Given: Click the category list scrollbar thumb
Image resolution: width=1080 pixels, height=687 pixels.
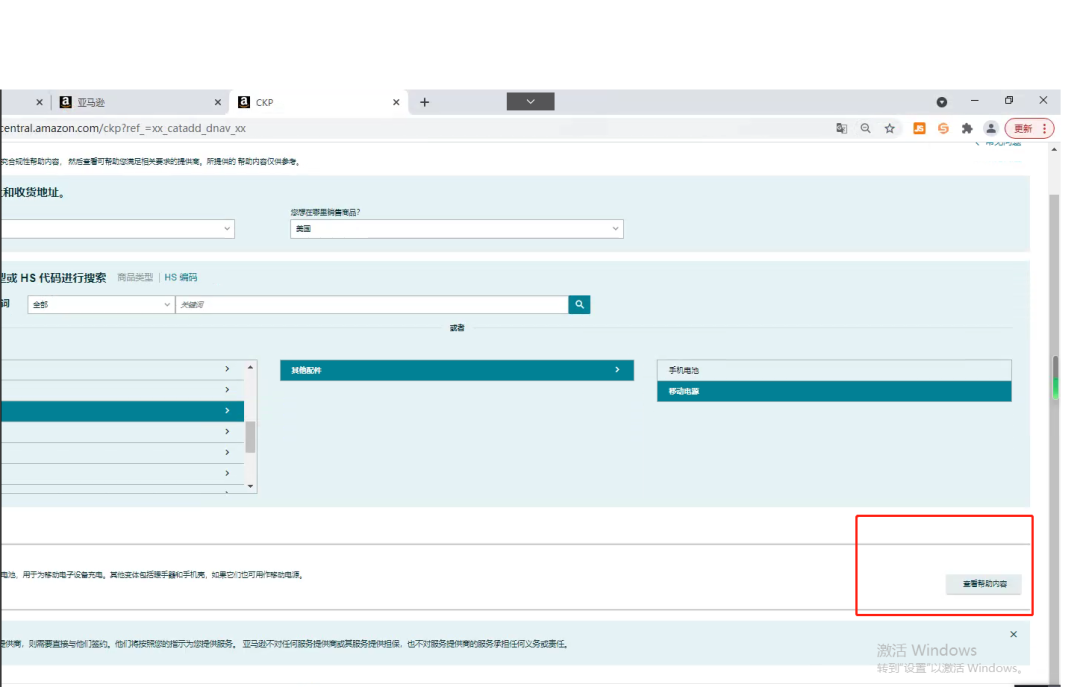Looking at the screenshot, I should 251,437.
